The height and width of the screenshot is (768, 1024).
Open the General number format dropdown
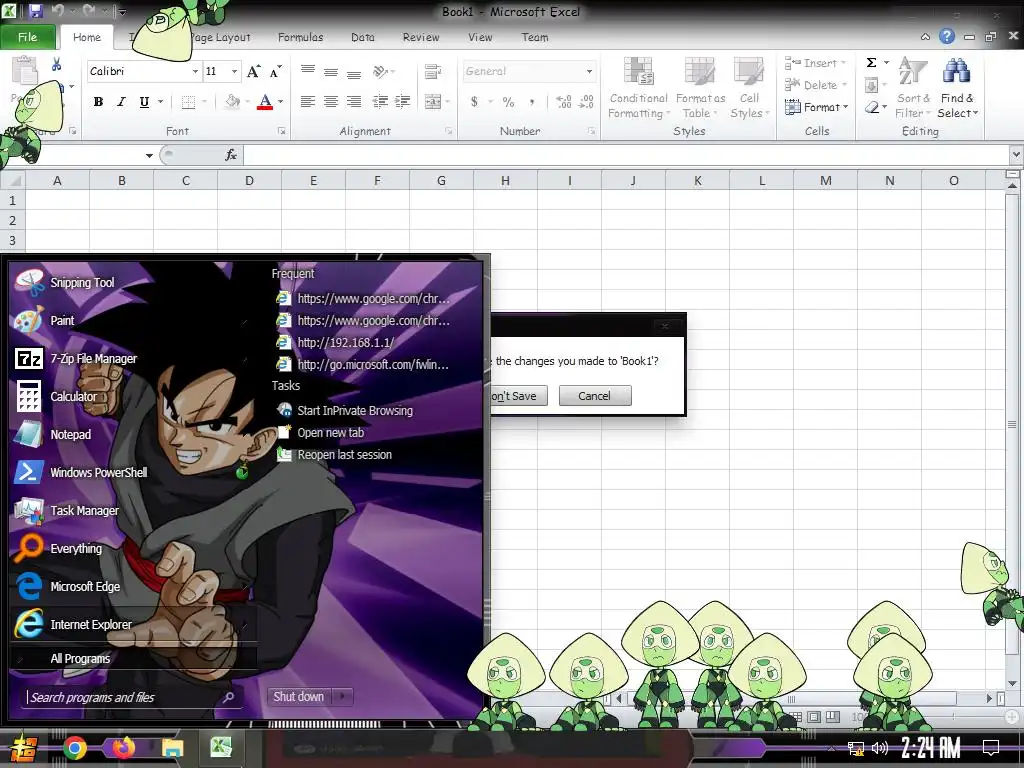(589, 71)
